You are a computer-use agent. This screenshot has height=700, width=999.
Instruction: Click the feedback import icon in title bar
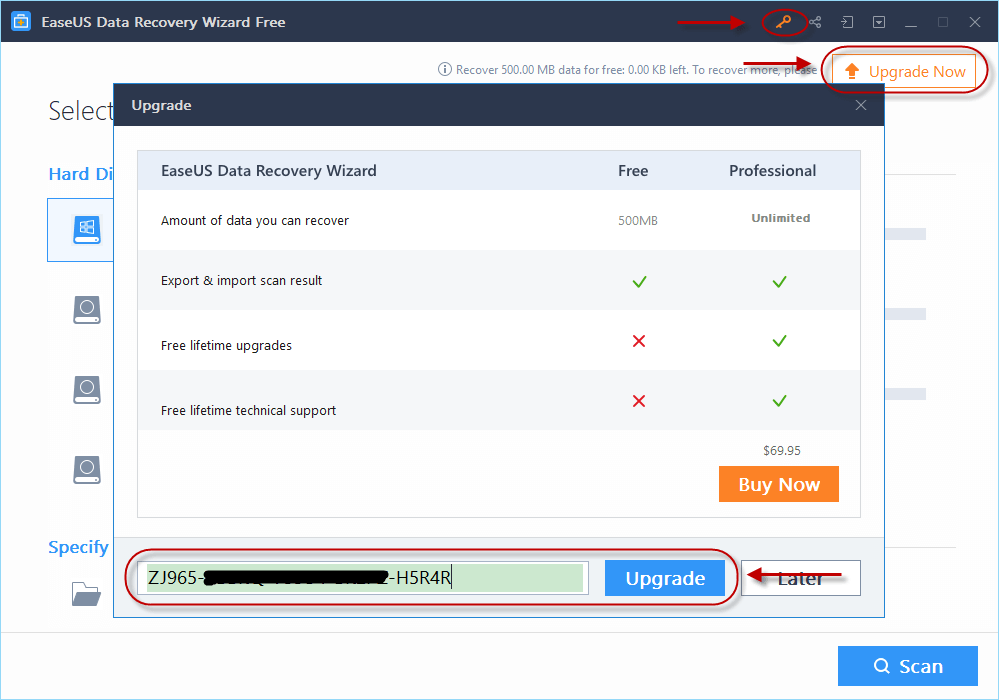[846, 21]
